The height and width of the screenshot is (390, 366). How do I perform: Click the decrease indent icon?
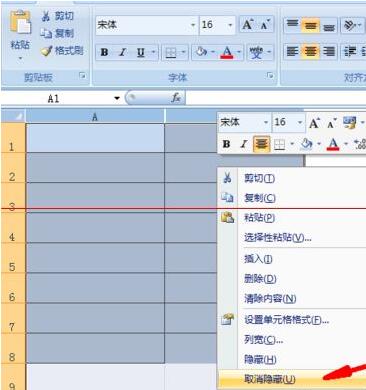(350, 52)
